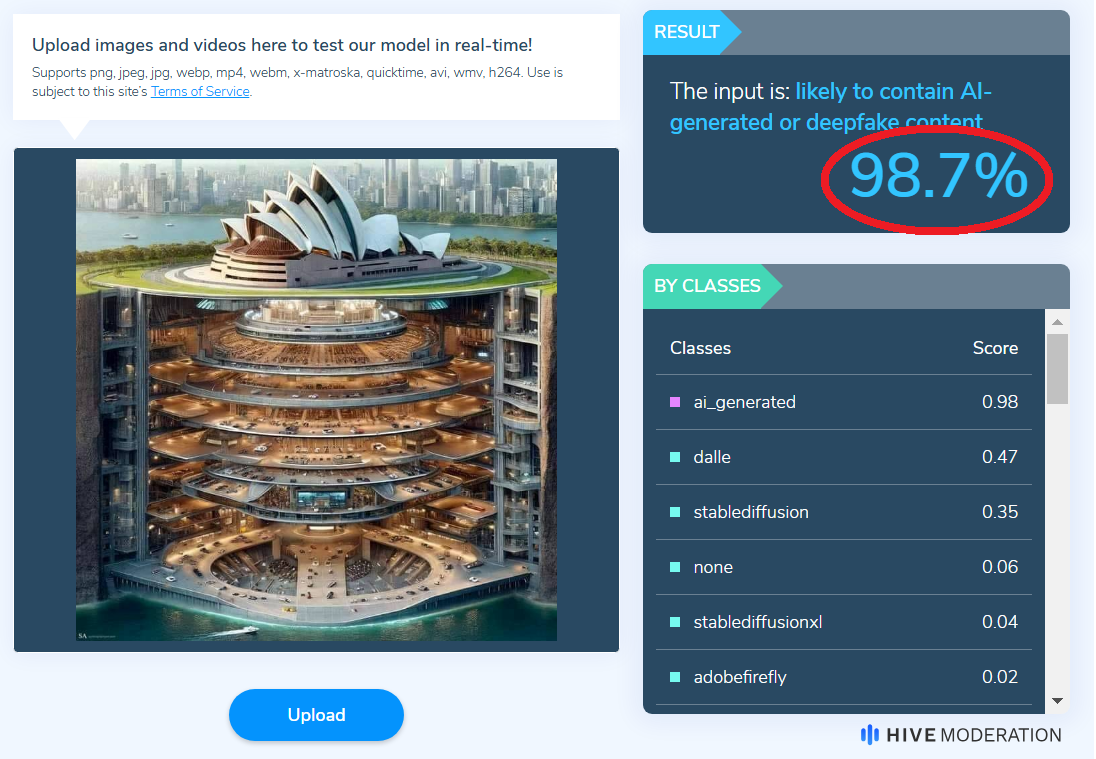
Task: Click the adobefirefly class square marker
Action: [675, 677]
